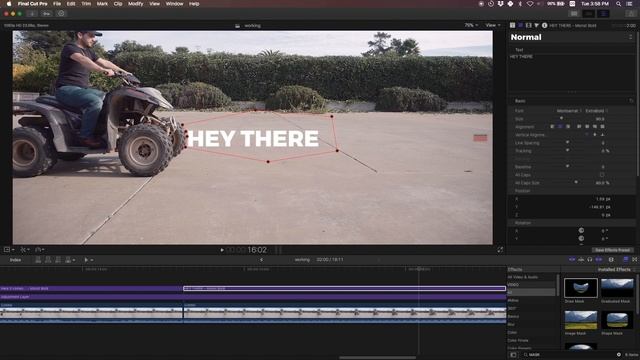The height and width of the screenshot is (360, 640).
Task: Toggle full screen viewer playback
Action: point(500,250)
